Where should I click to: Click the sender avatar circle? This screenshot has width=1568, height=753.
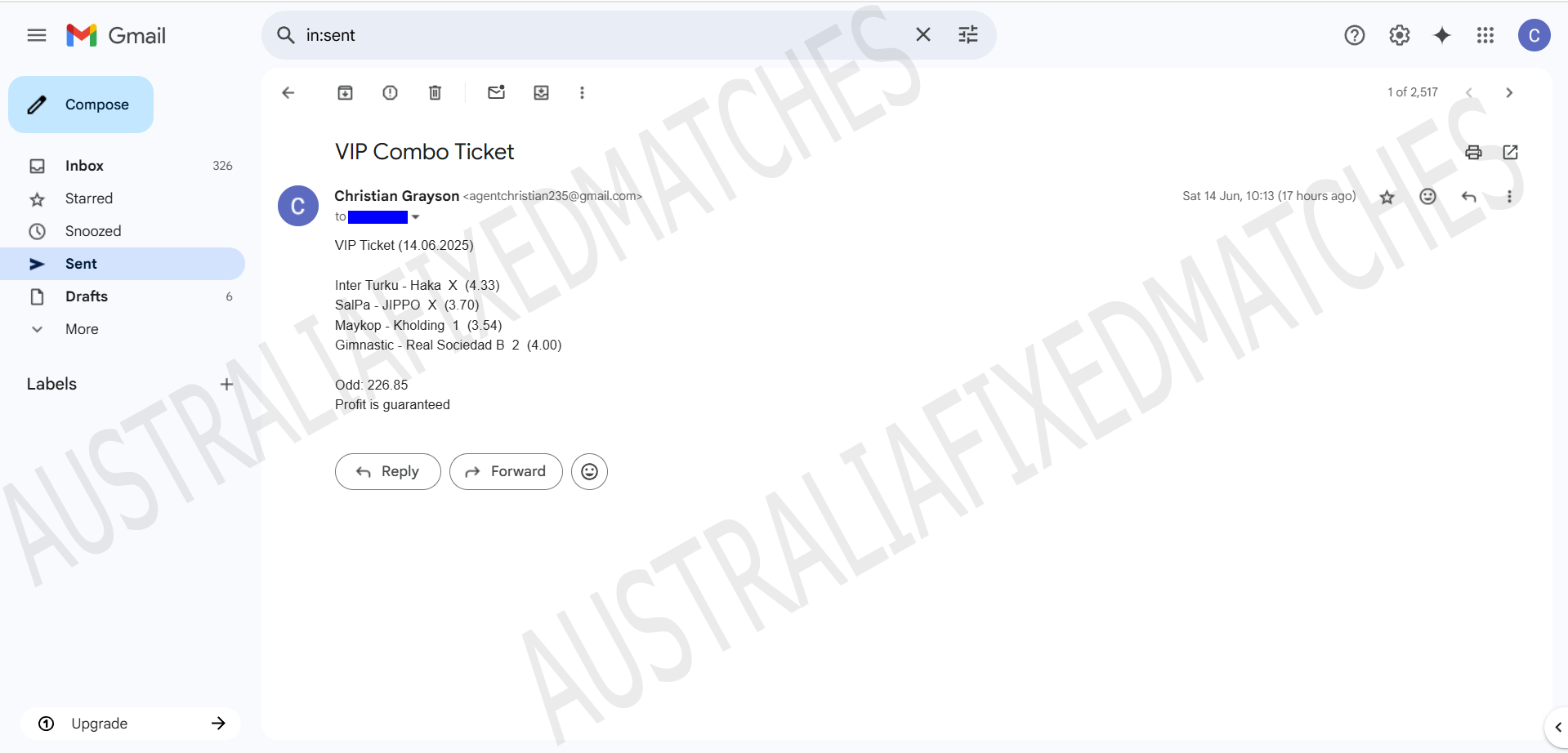click(x=298, y=206)
